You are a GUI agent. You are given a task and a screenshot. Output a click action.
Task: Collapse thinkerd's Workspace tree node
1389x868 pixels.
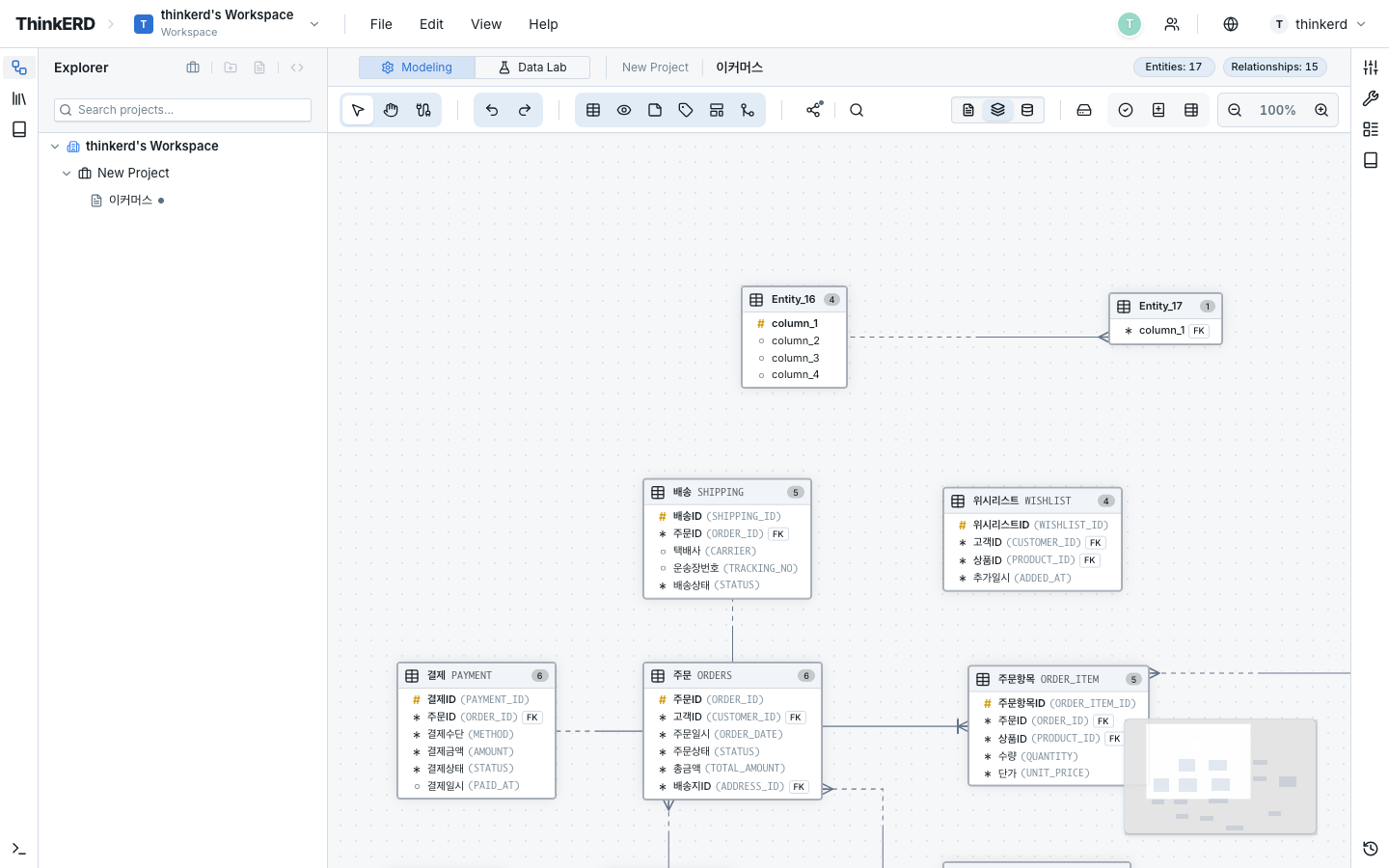(x=55, y=147)
